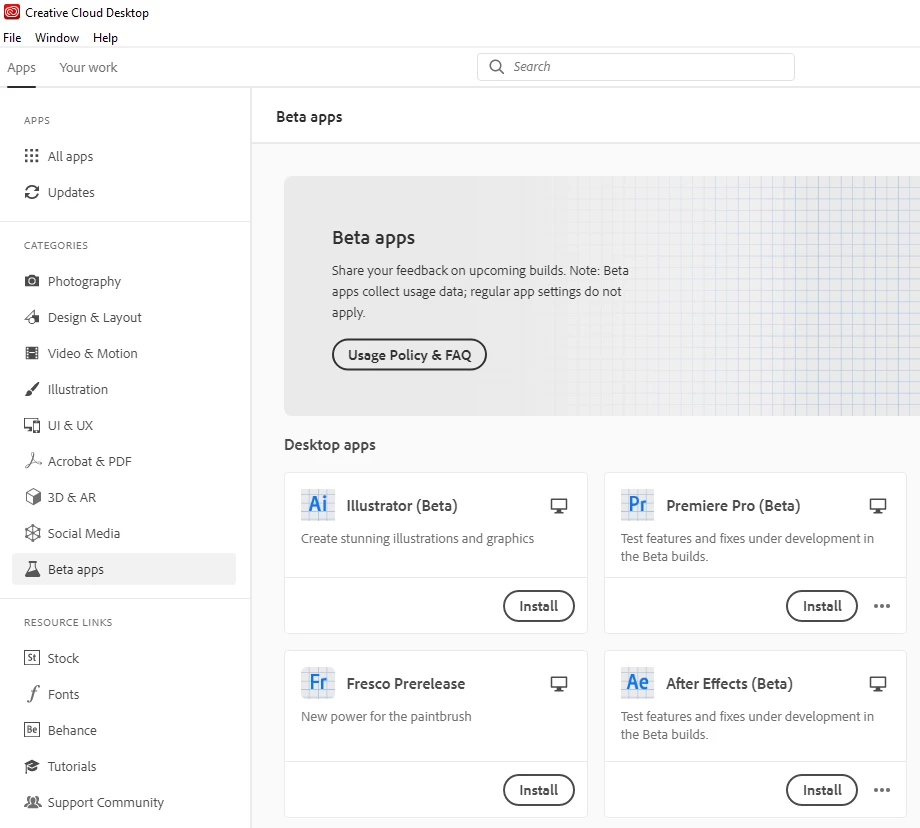Switch to the Your work tab
The height and width of the screenshot is (828, 920).
coord(89,67)
